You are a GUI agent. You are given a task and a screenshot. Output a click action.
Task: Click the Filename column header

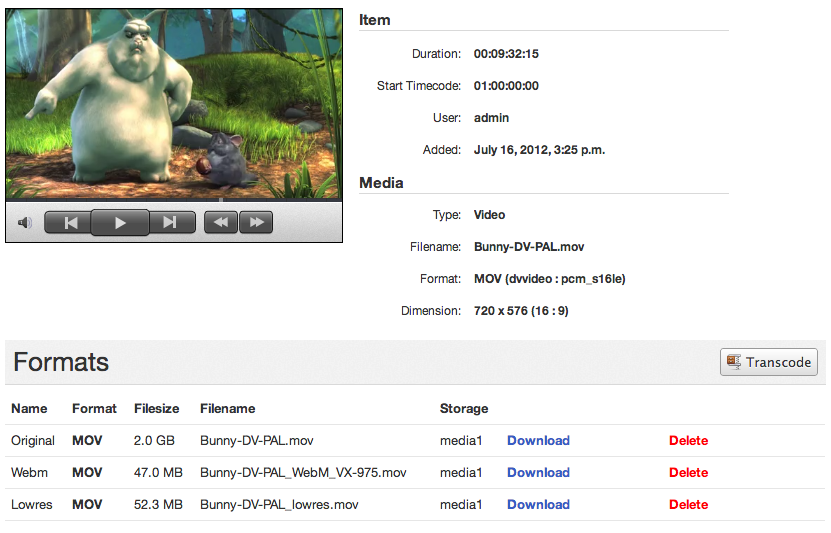pyautogui.click(x=228, y=408)
